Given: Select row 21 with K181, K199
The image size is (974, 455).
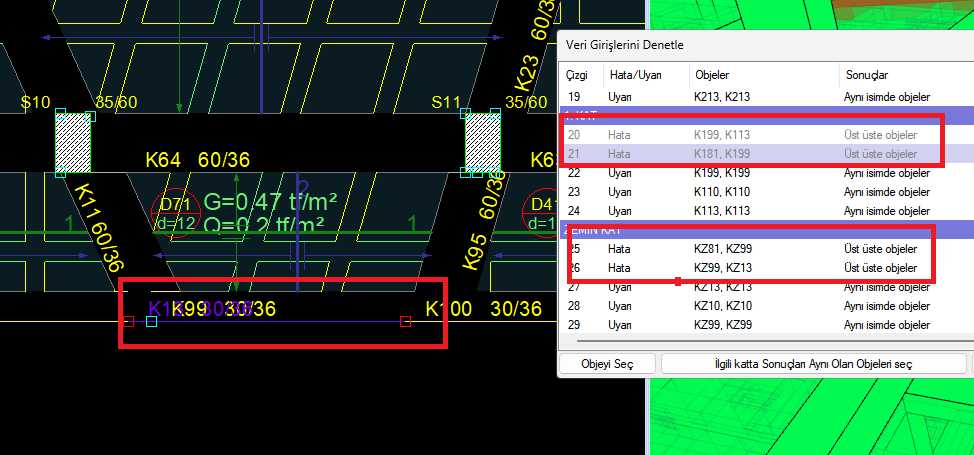Looking at the screenshot, I should [x=750, y=153].
